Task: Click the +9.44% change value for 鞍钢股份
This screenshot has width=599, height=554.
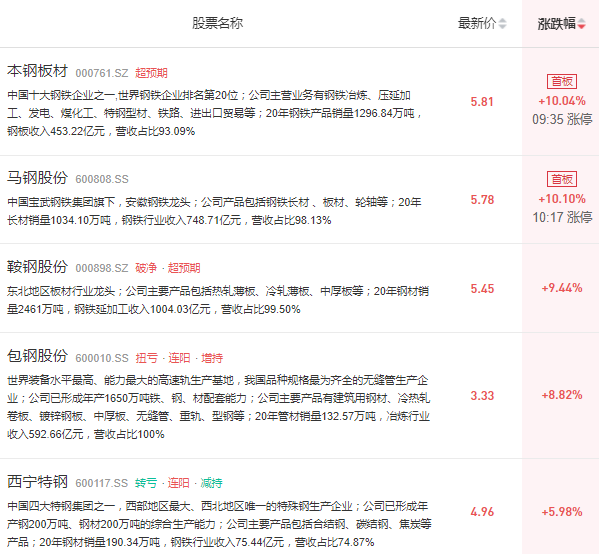Action: pos(562,288)
